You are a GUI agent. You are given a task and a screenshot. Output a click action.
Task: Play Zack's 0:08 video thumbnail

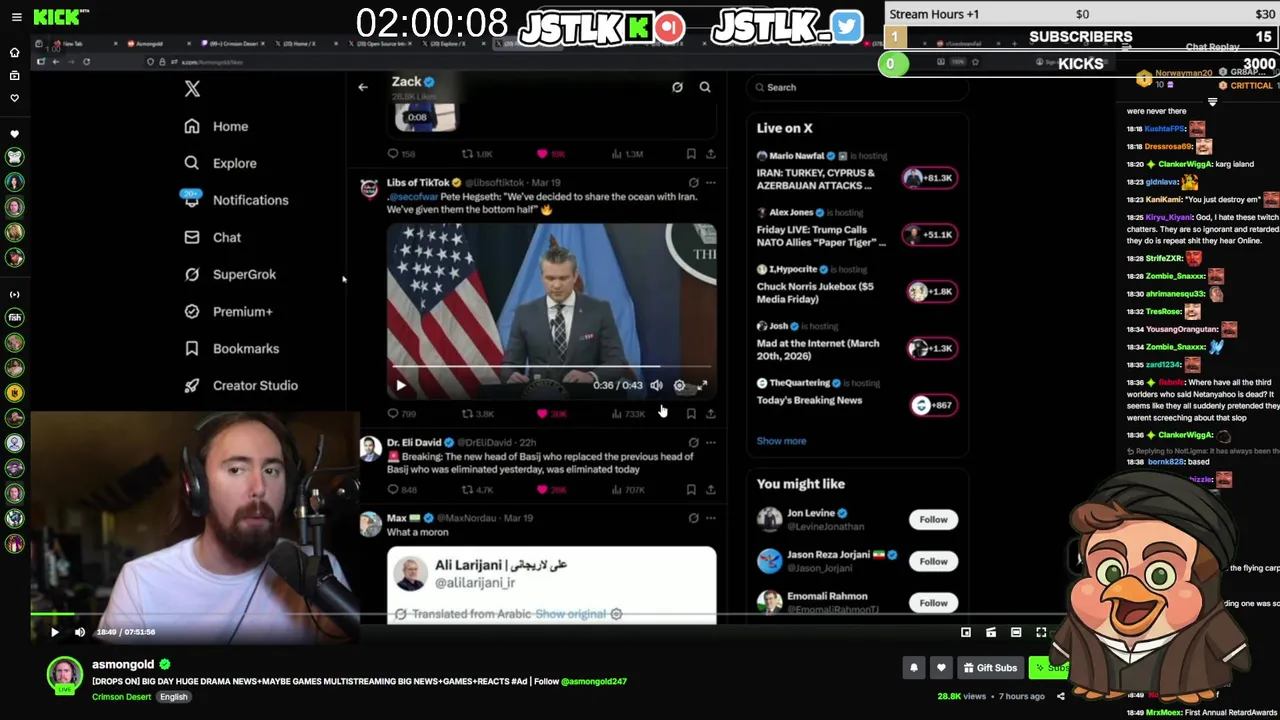tap(426, 117)
